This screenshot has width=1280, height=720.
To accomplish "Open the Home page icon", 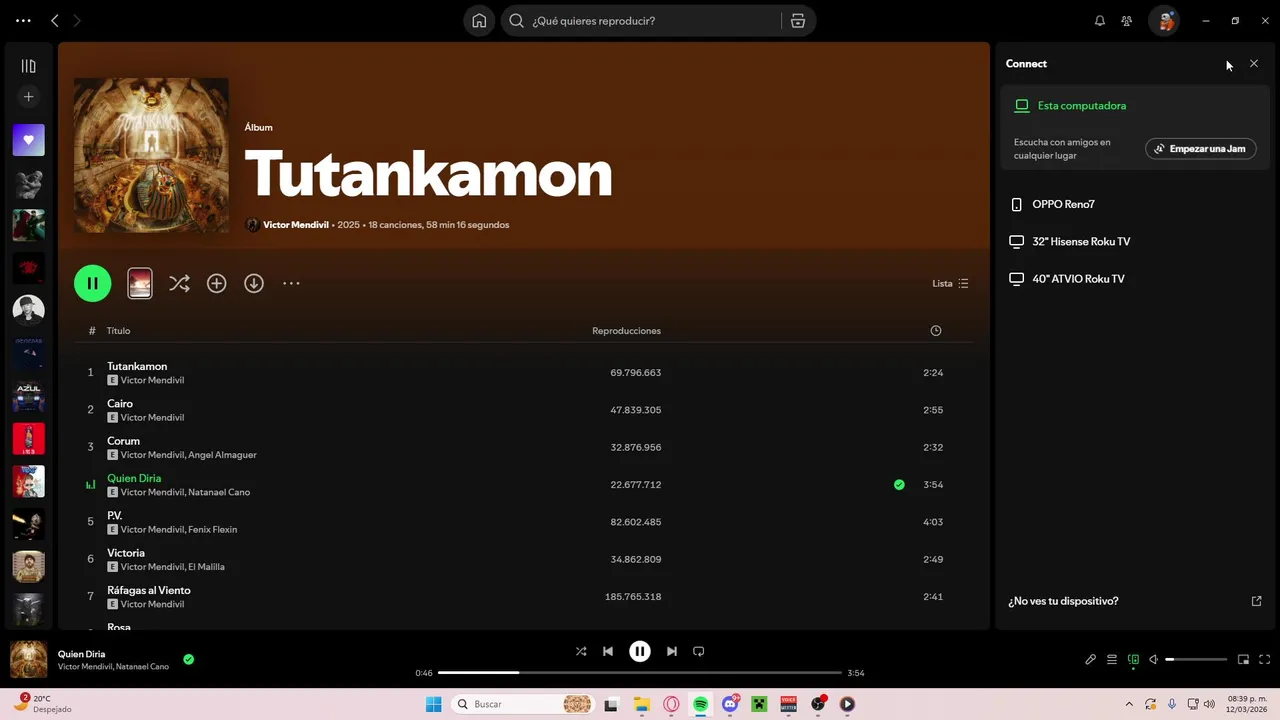I will tap(479, 21).
